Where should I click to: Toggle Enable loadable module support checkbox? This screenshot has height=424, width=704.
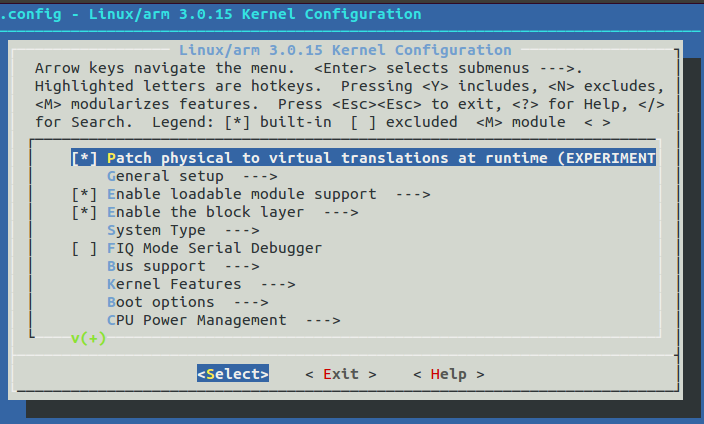[84, 194]
